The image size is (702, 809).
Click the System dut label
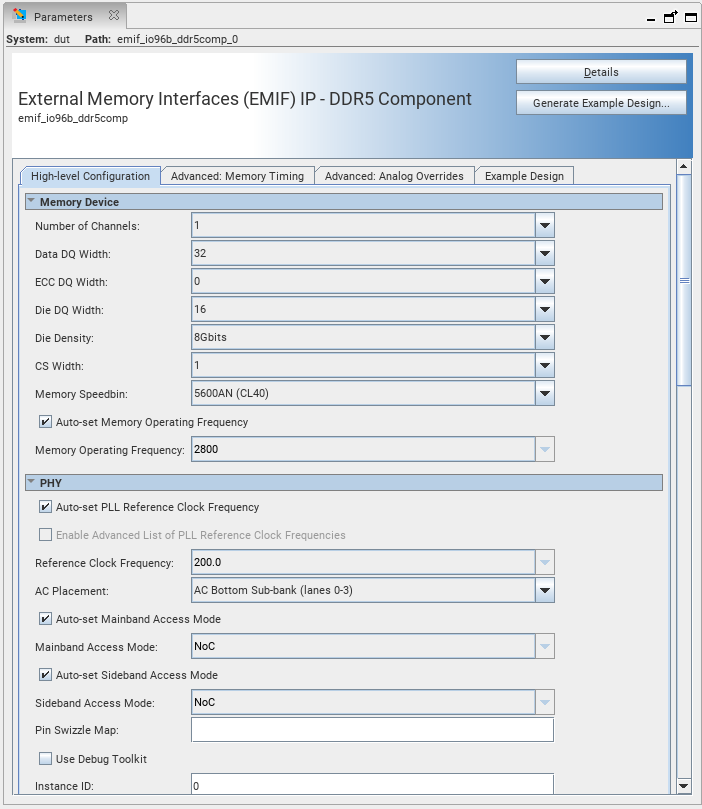38,39
